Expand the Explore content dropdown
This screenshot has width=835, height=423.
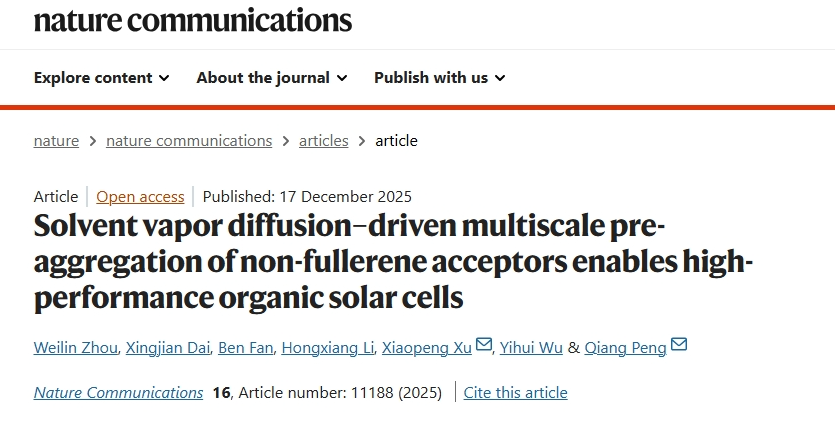point(101,77)
